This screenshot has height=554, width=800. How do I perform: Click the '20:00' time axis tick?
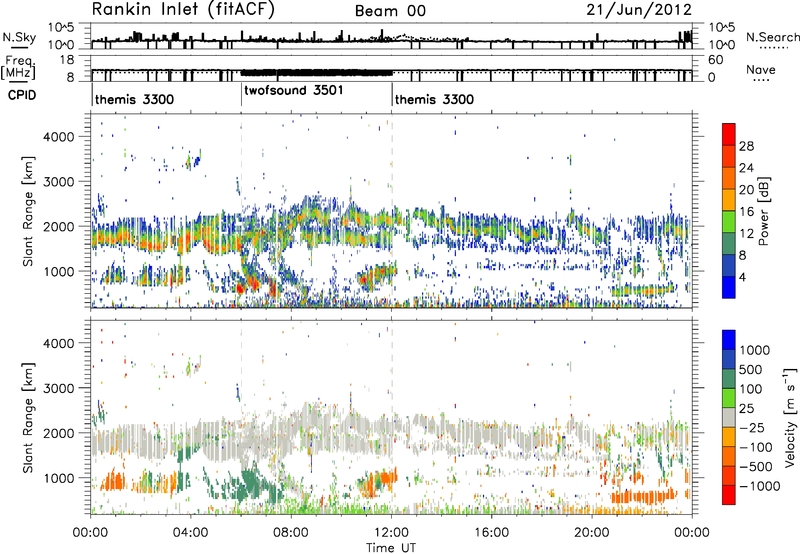(592, 532)
